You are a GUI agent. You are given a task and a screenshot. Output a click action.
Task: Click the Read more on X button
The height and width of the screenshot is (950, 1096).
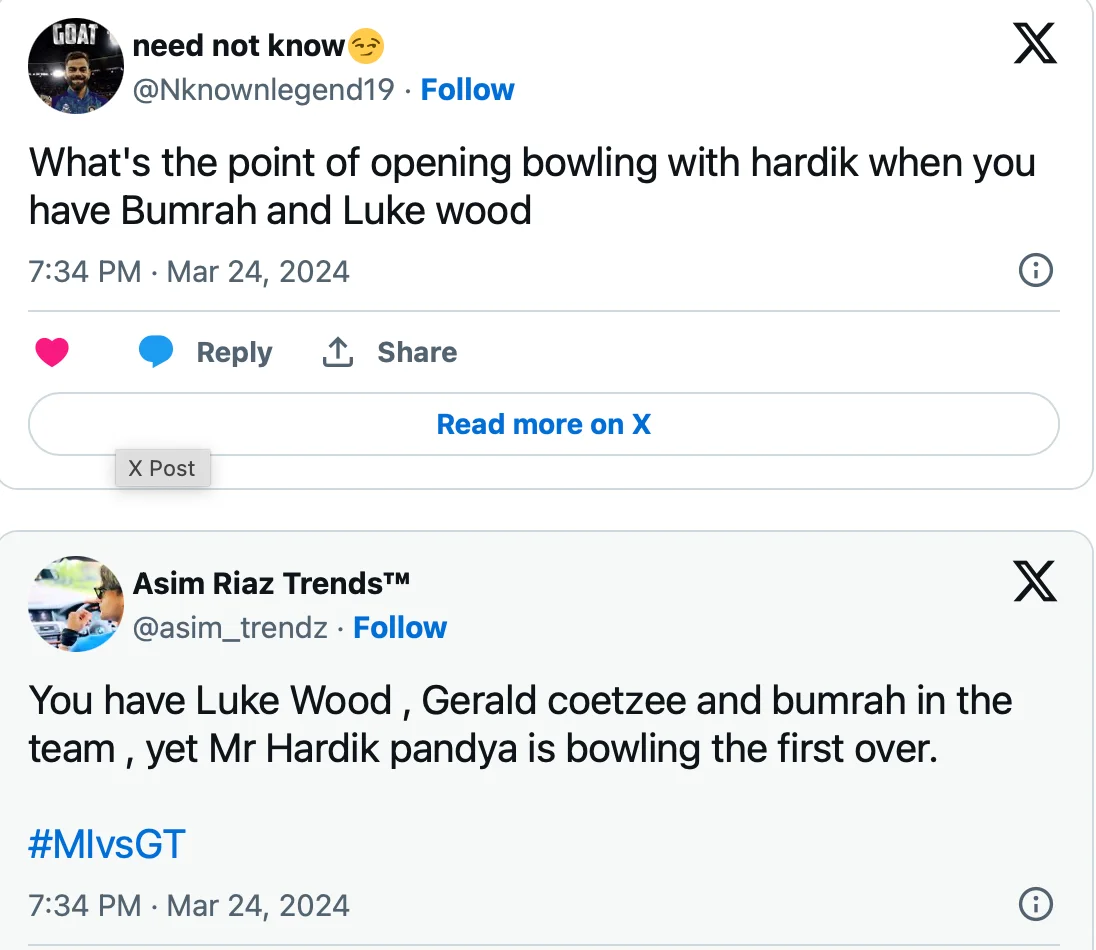pos(543,424)
